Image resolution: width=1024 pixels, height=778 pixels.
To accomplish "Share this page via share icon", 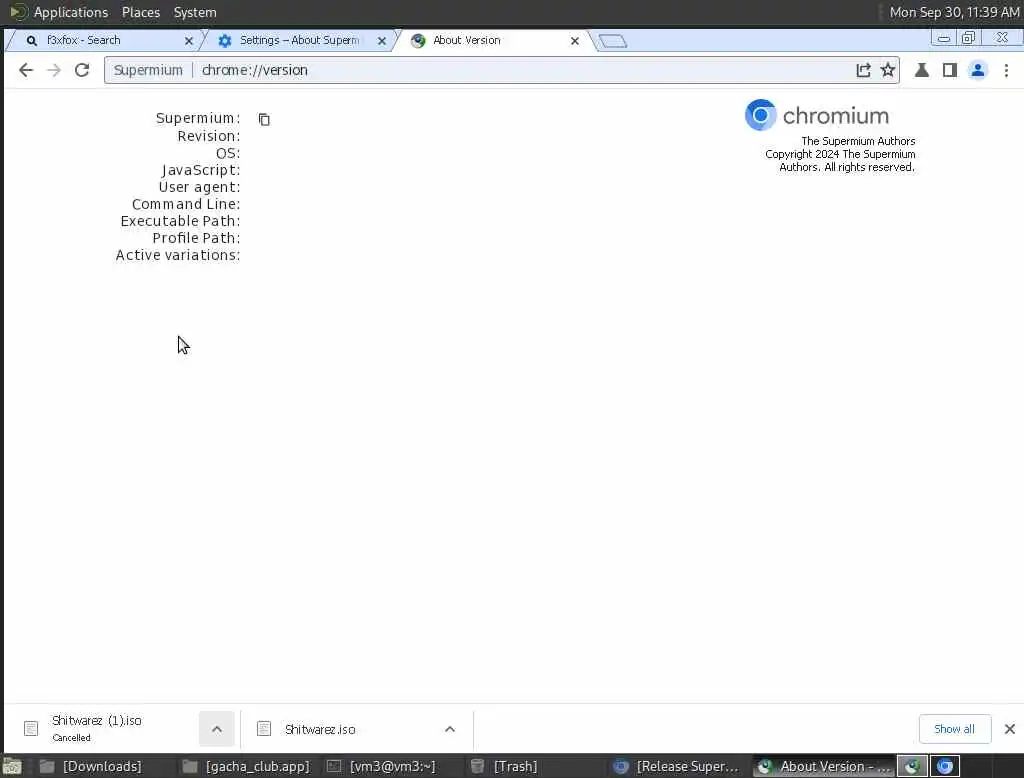I will pos(863,70).
